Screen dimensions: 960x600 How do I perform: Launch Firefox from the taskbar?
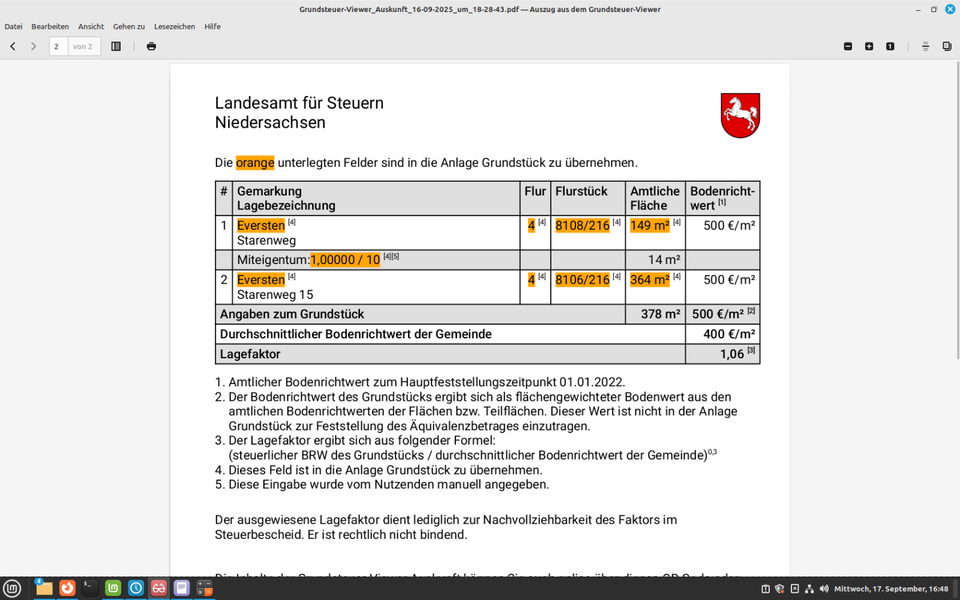[x=67, y=588]
